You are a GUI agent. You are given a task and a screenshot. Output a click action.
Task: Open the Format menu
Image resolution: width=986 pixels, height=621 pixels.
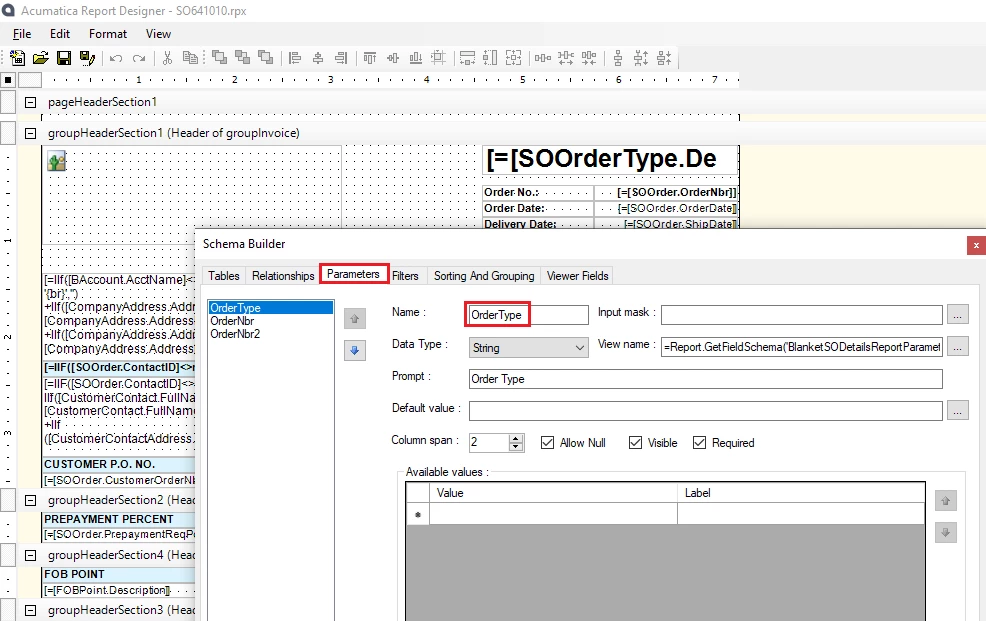[108, 34]
